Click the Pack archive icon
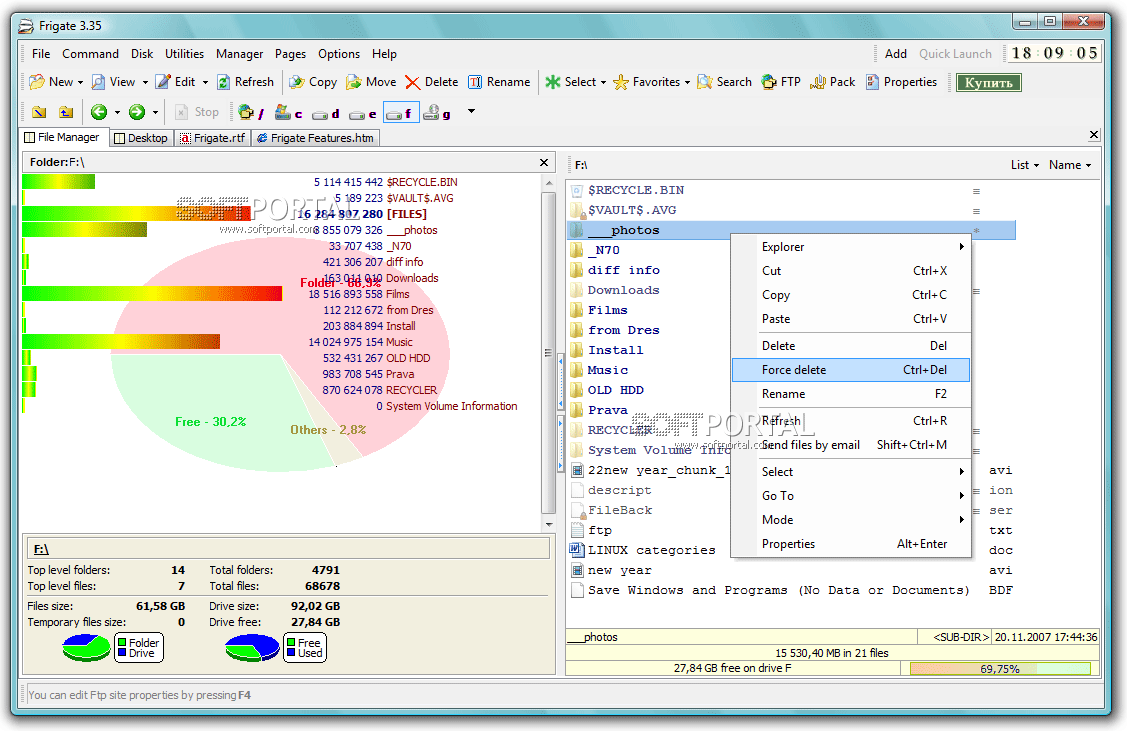Screen dimensions: 1127x731 pos(819,82)
